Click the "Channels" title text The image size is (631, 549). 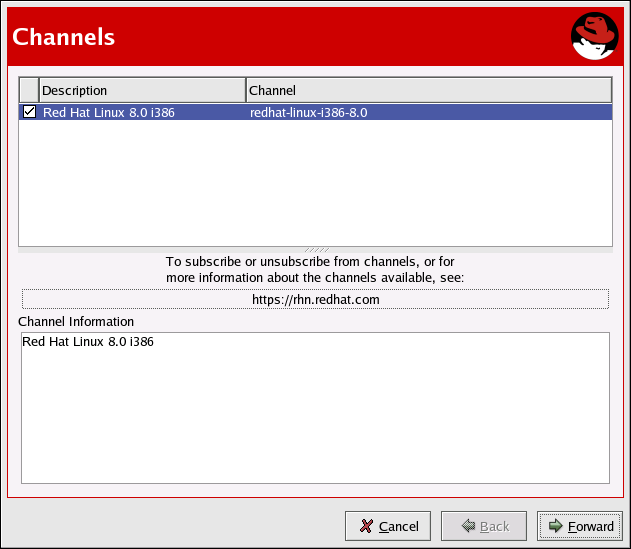64,37
